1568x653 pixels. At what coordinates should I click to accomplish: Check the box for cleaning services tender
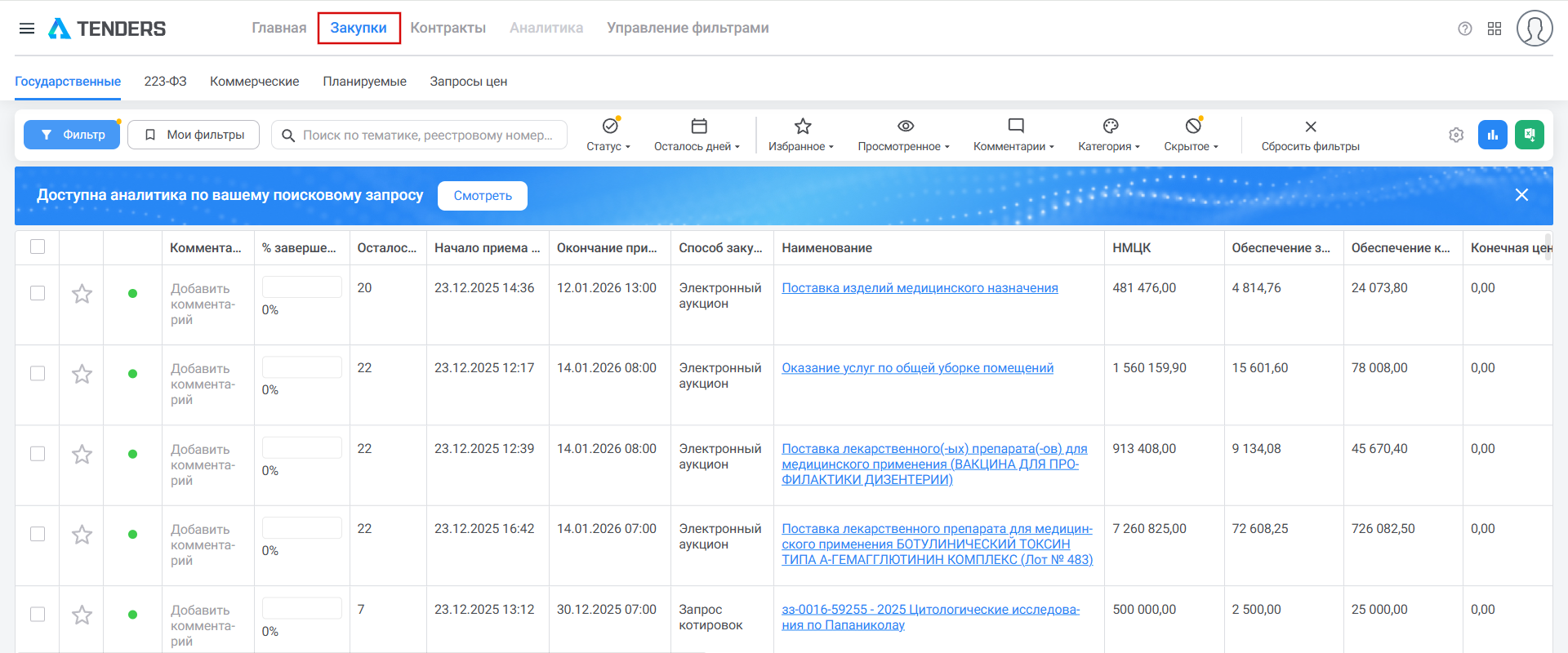click(x=38, y=373)
